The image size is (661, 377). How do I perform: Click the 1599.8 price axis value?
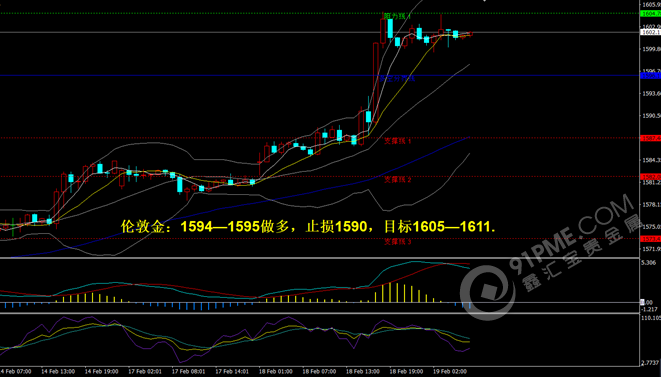coord(651,49)
